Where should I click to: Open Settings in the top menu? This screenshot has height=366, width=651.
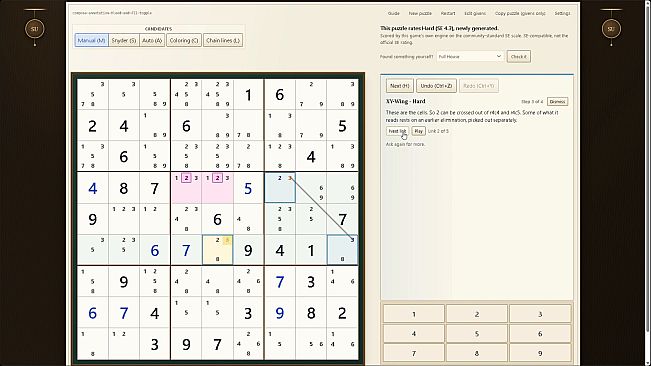tap(563, 13)
